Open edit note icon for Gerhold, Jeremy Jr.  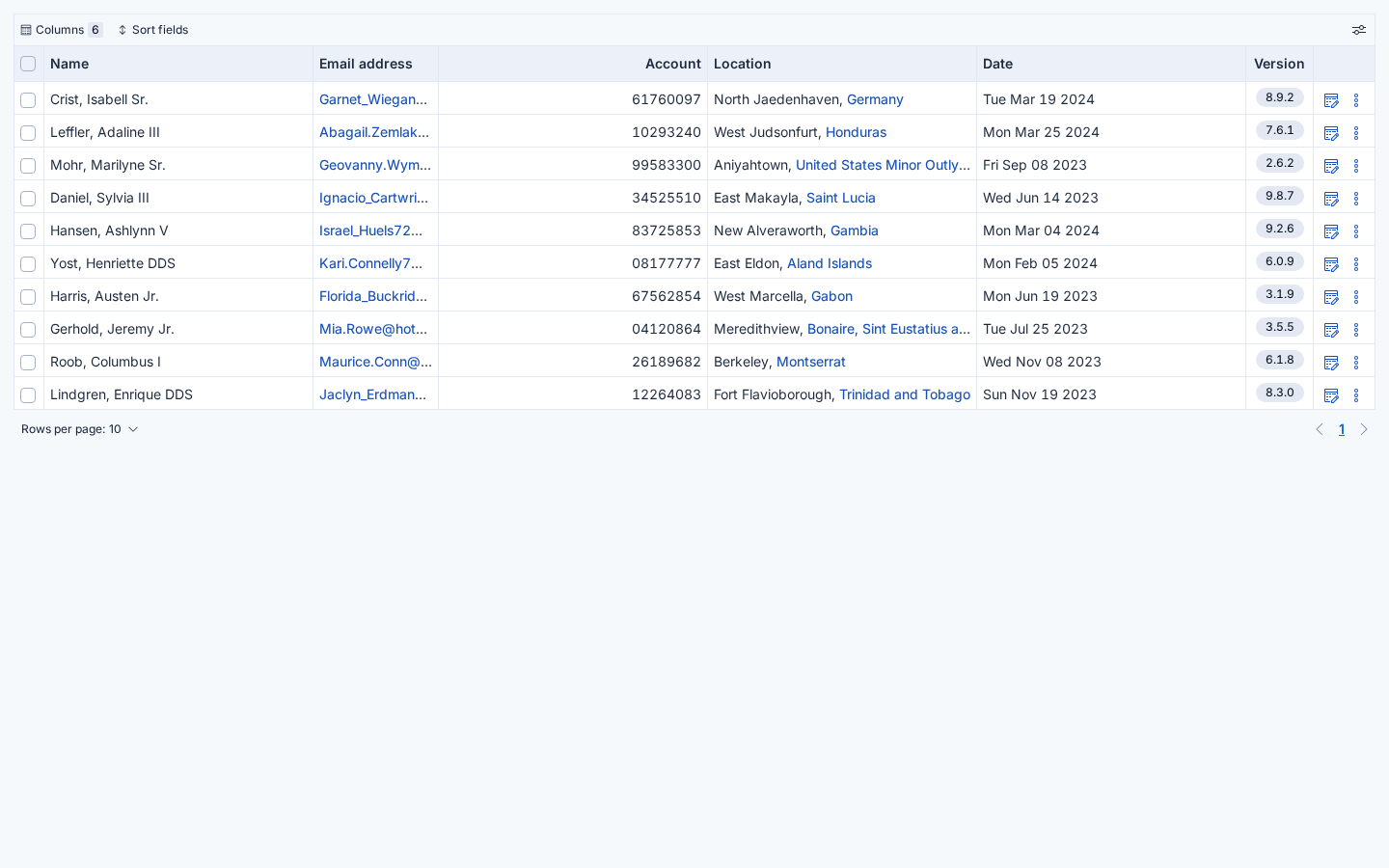click(1331, 330)
